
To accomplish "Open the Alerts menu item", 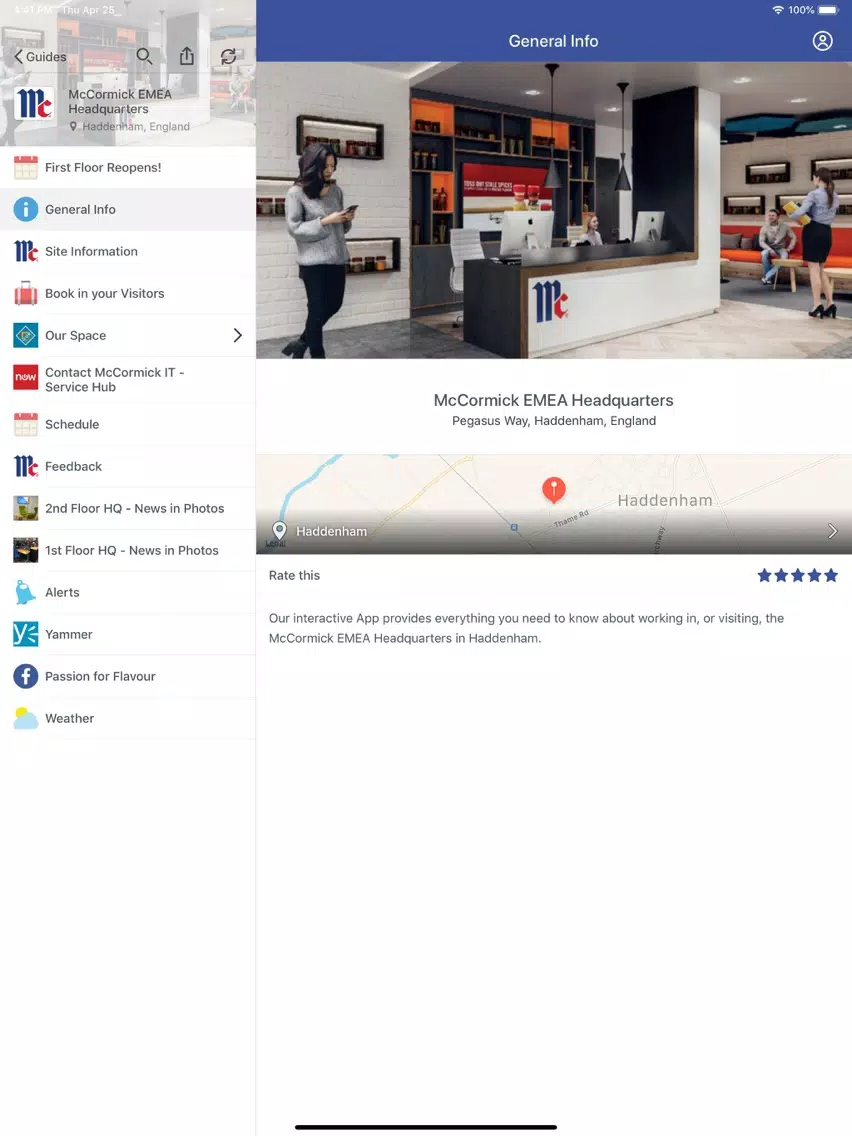I will point(128,593).
